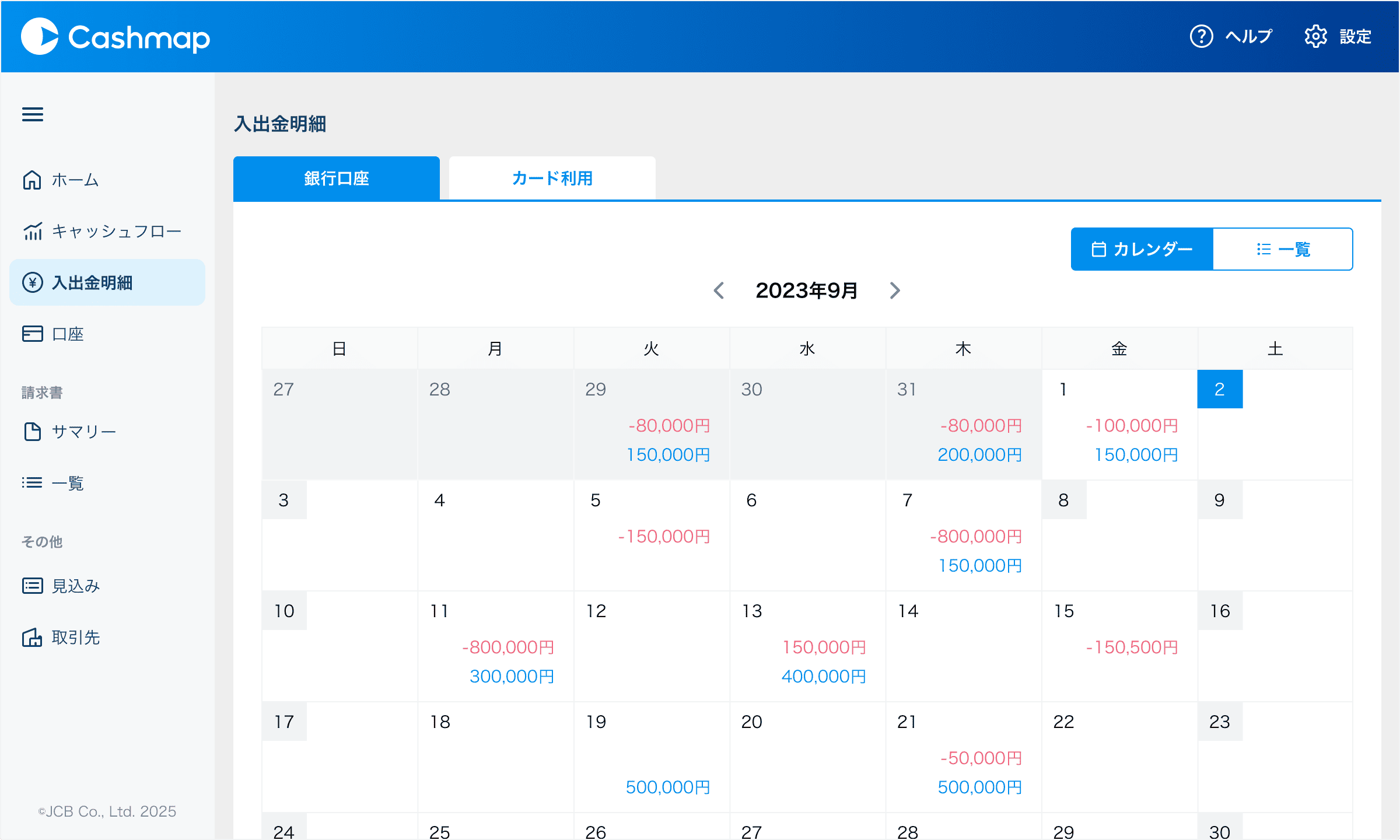Image resolution: width=1400 pixels, height=840 pixels.
Task: Switch to 一覧 list view toggle
Action: coord(1283,249)
